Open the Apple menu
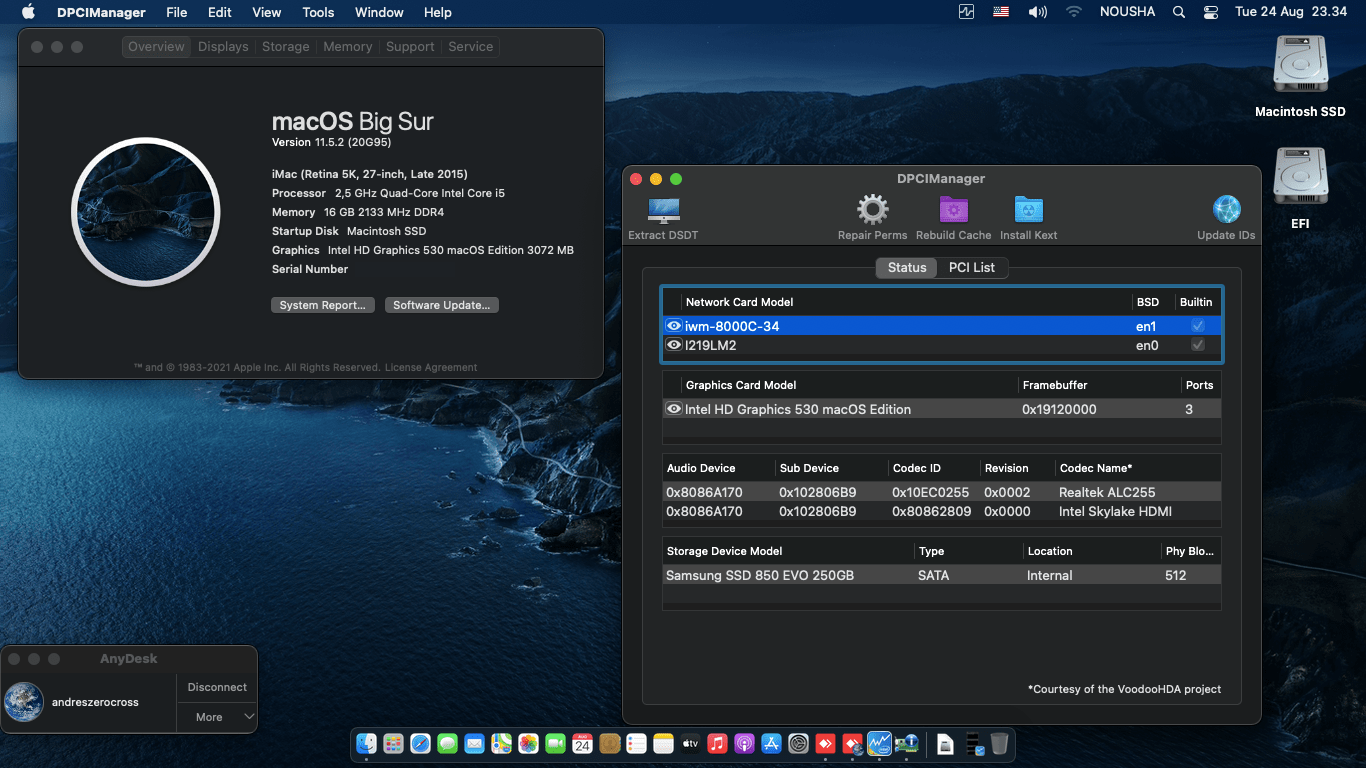 28,12
